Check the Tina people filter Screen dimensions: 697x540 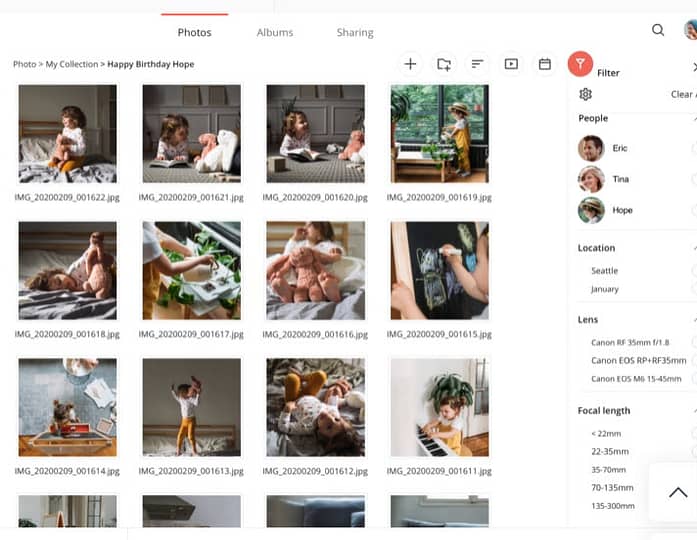[x=694, y=179]
